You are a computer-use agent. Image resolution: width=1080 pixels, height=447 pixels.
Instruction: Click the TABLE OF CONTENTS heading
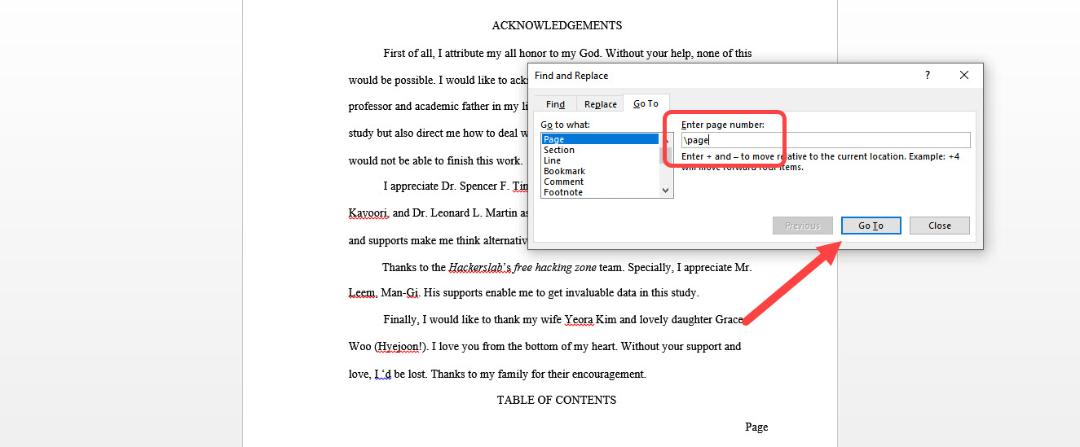557,399
